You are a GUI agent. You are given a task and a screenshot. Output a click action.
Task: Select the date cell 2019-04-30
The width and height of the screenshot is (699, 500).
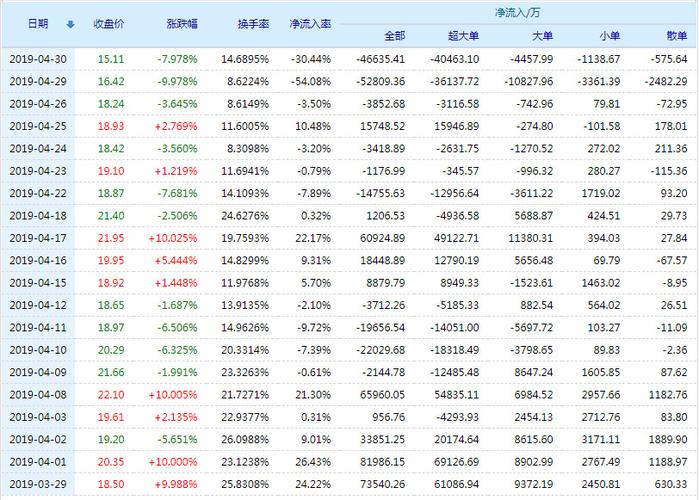[x=38, y=59]
